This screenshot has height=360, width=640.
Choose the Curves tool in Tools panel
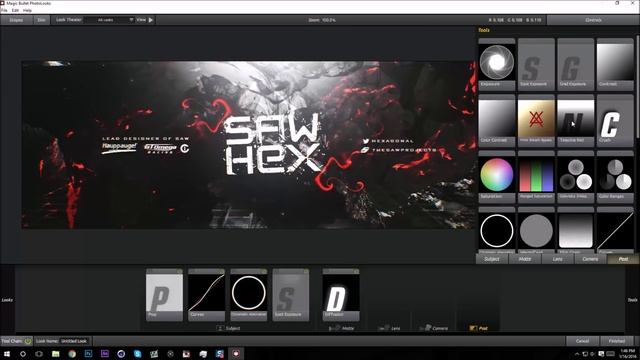point(615,231)
